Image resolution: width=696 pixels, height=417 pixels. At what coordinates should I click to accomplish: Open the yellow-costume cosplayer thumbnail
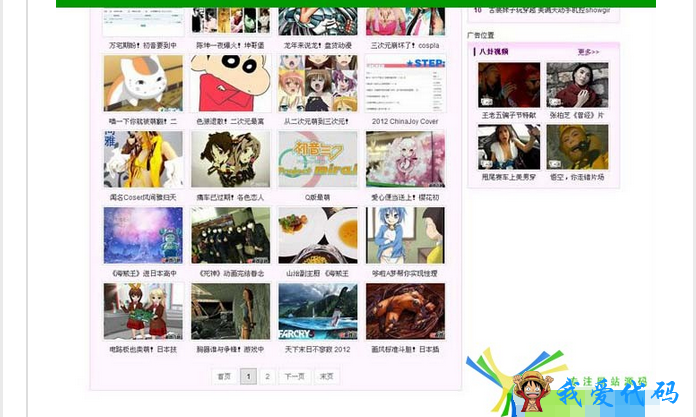(143, 159)
